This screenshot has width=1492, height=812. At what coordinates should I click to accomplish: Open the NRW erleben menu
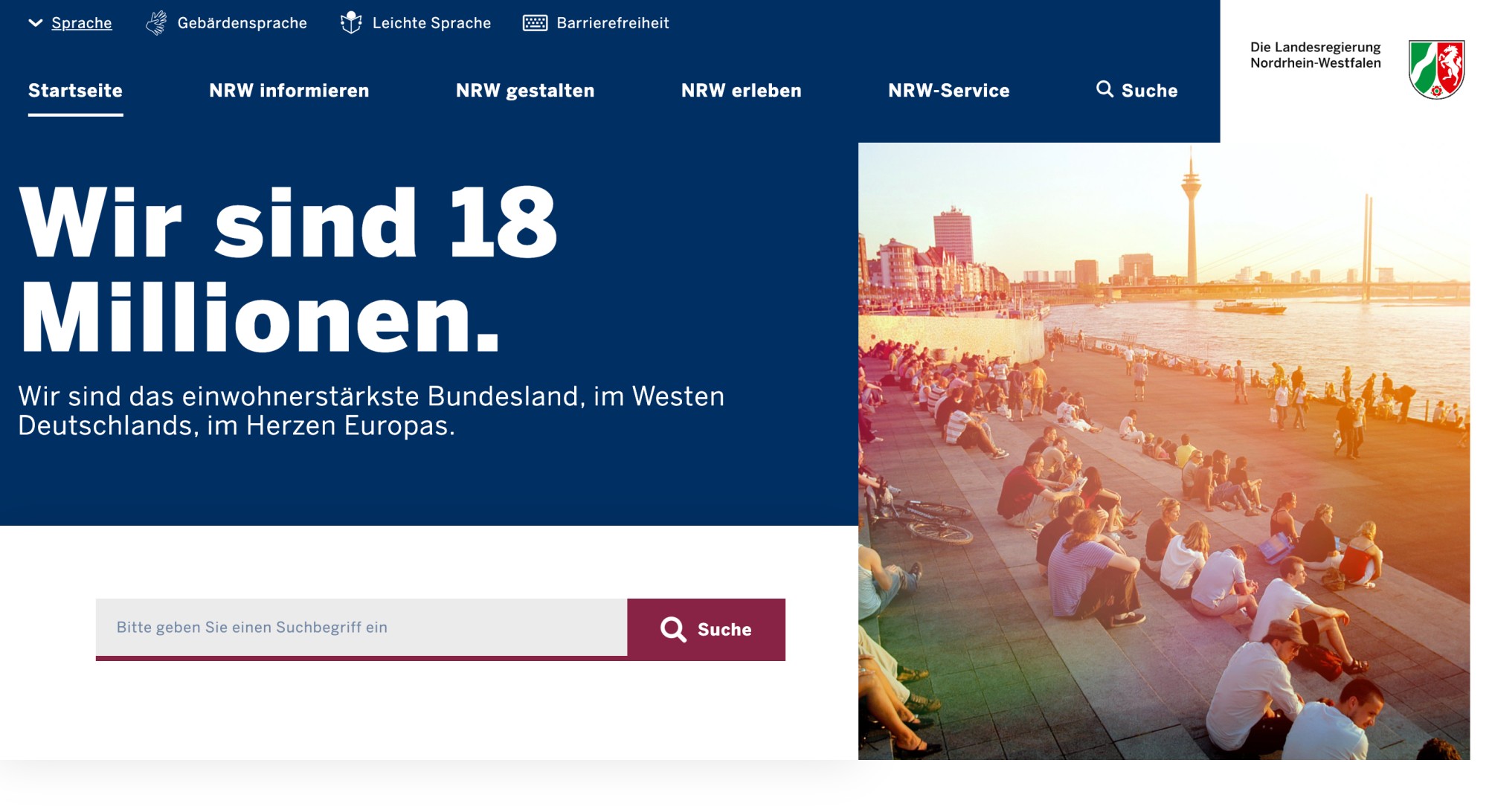click(741, 91)
